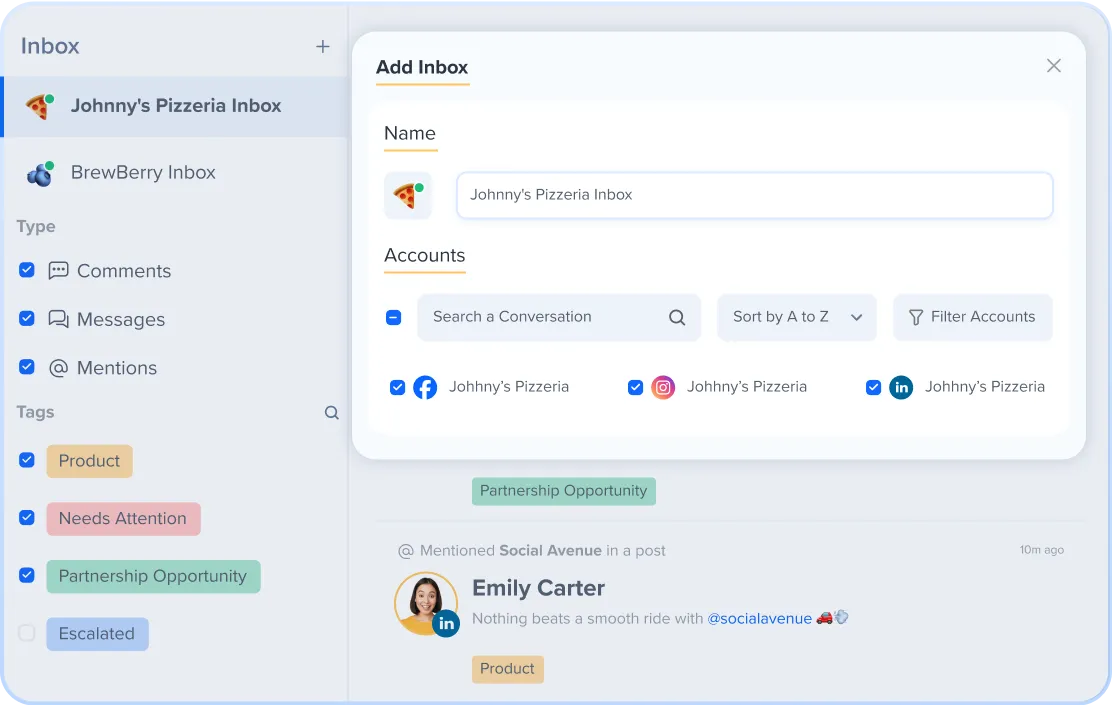Select Johnny's Pizzeria Inbox in sidebar
The height and width of the screenshot is (705, 1112).
(x=174, y=106)
